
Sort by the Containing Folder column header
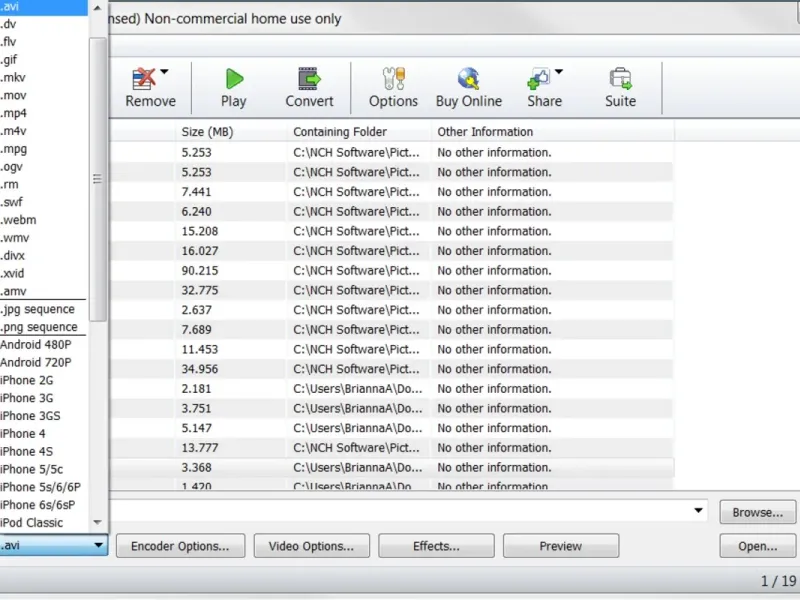359,132
